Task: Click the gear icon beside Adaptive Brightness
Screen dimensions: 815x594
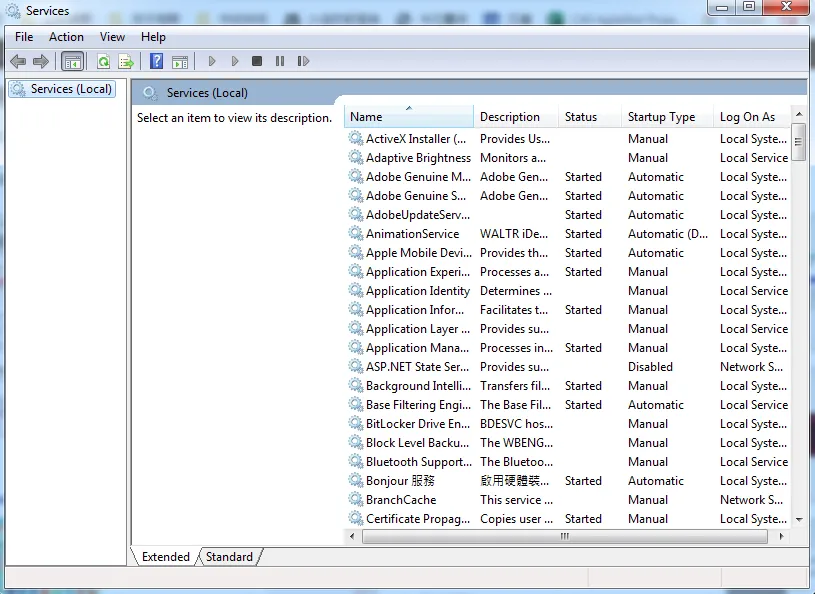Action: point(356,157)
